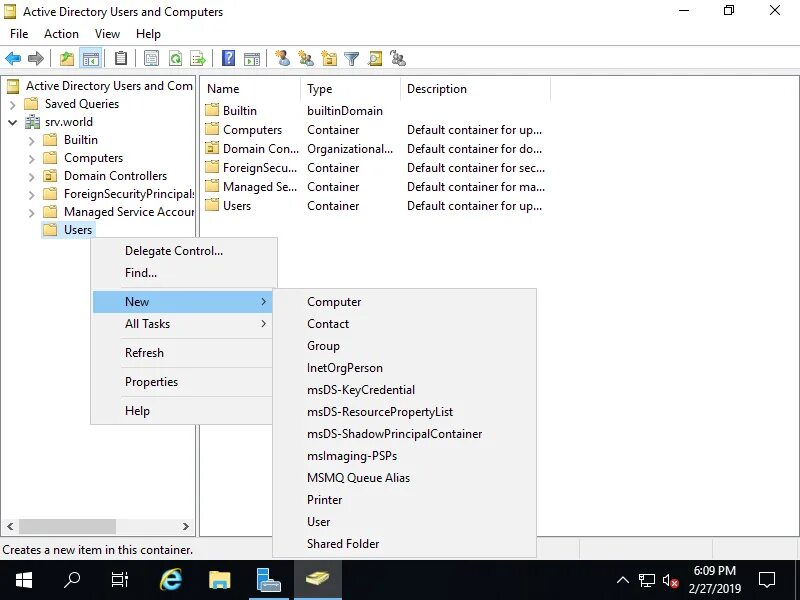Create new user with toolbar icon
The image size is (800, 600).
click(x=283, y=58)
